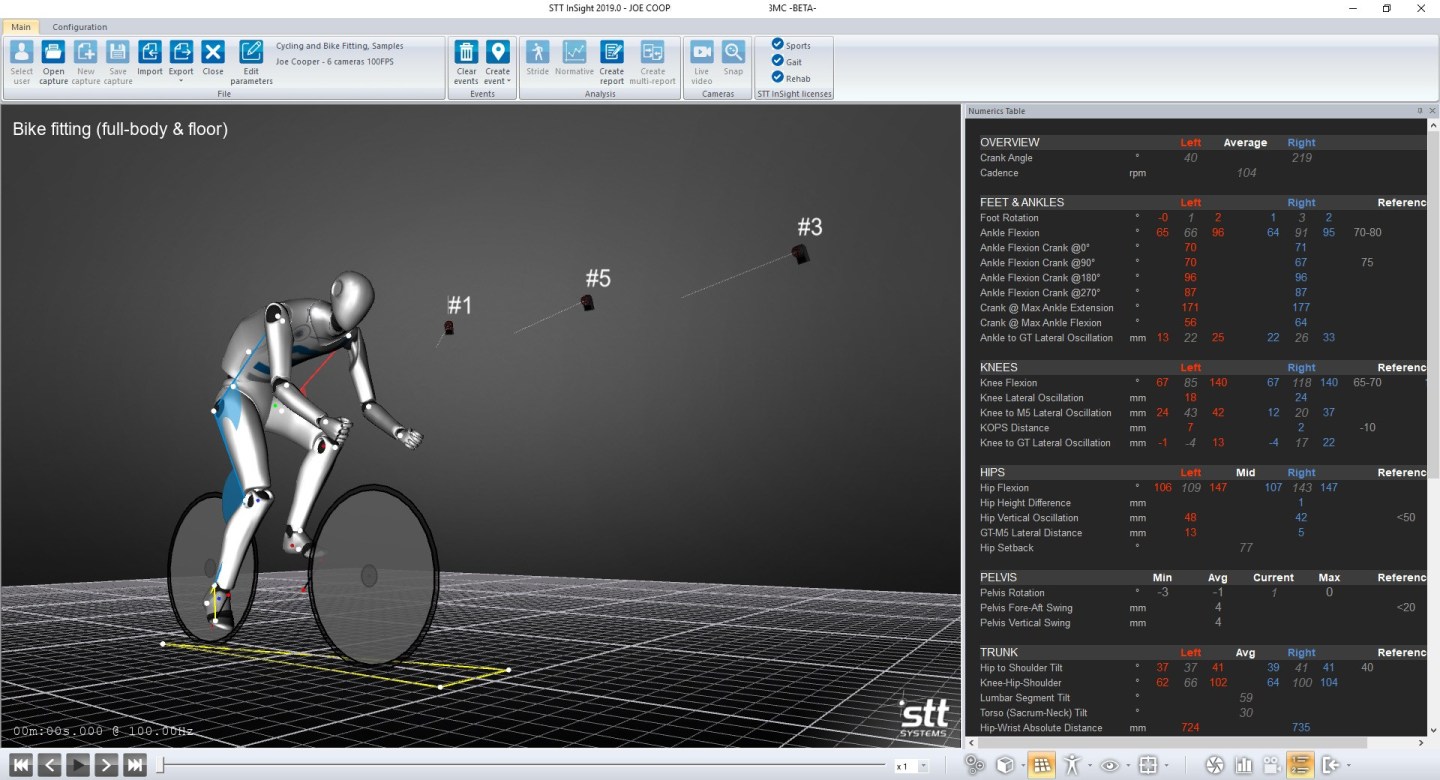Click the Clear events trash icon
This screenshot has width=1440, height=780.
tap(466, 53)
